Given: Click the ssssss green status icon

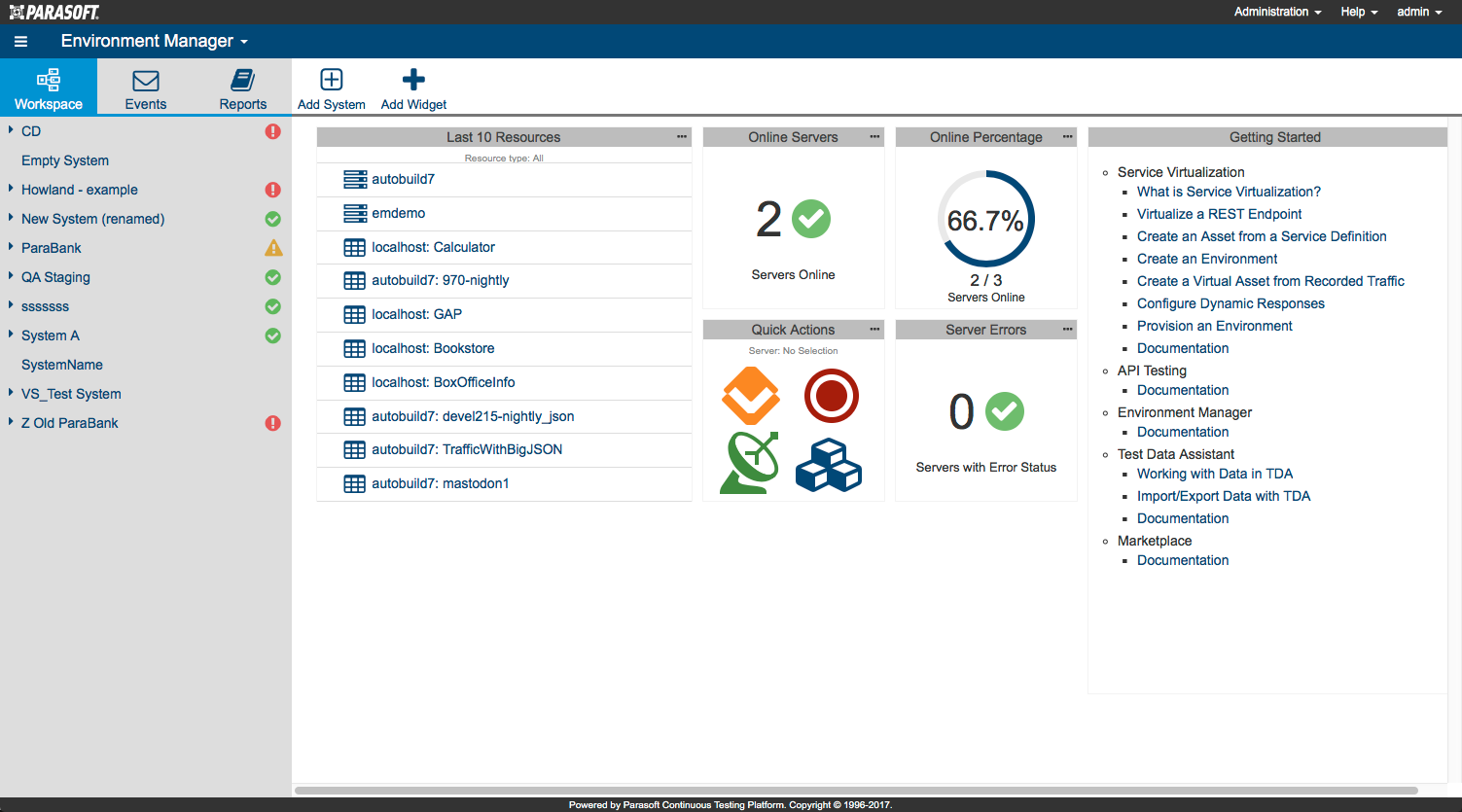Looking at the screenshot, I should tap(273, 306).
